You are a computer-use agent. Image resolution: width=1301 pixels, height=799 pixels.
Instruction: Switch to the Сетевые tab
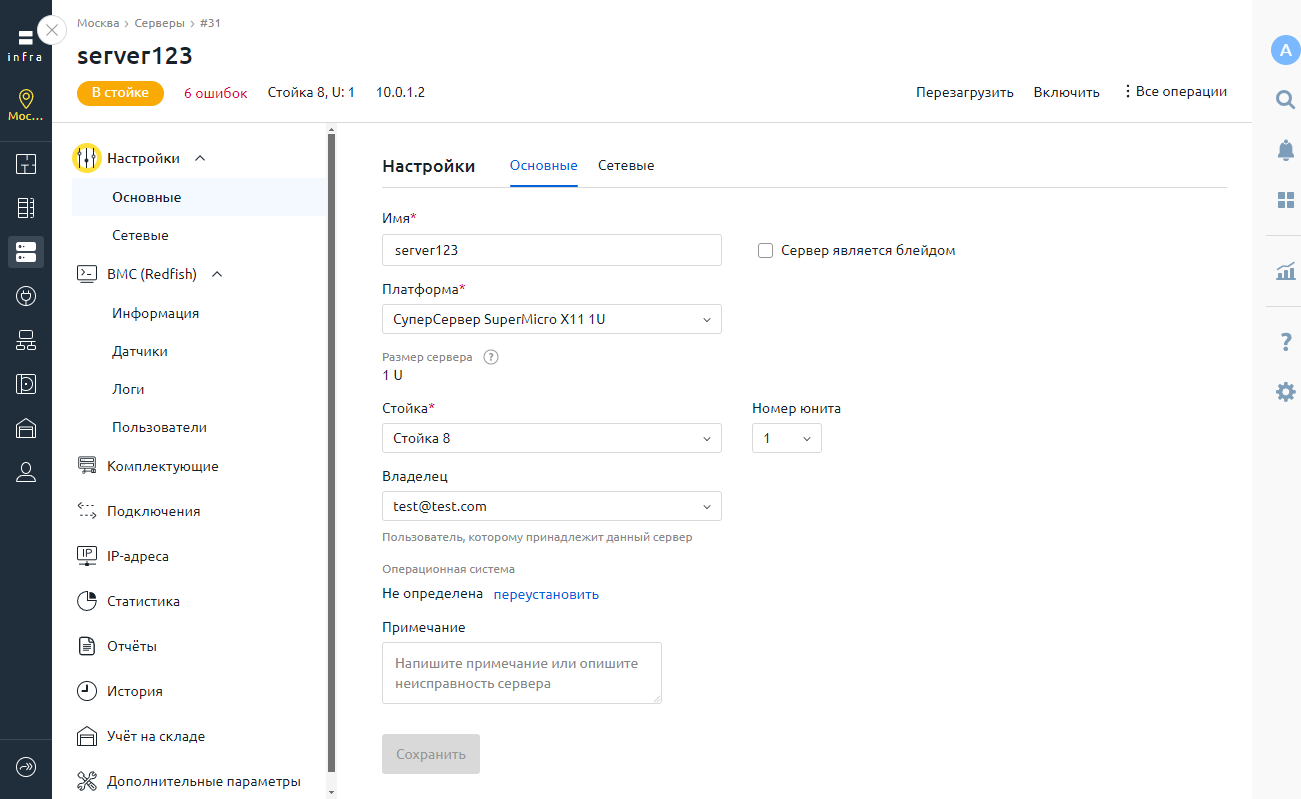(x=626, y=166)
